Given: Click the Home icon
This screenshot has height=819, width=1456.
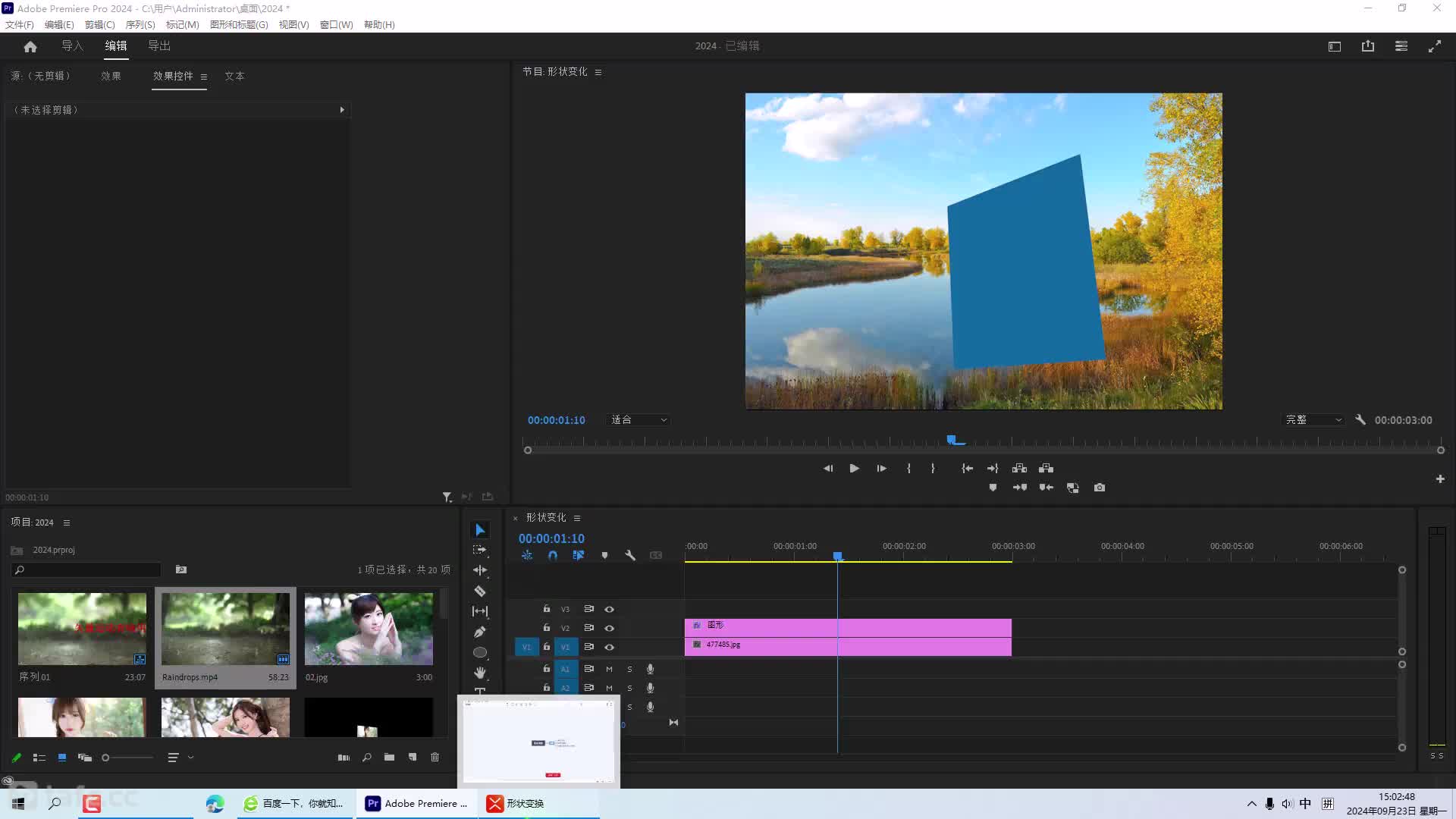Looking at the screenshot, I should (30, 46).
